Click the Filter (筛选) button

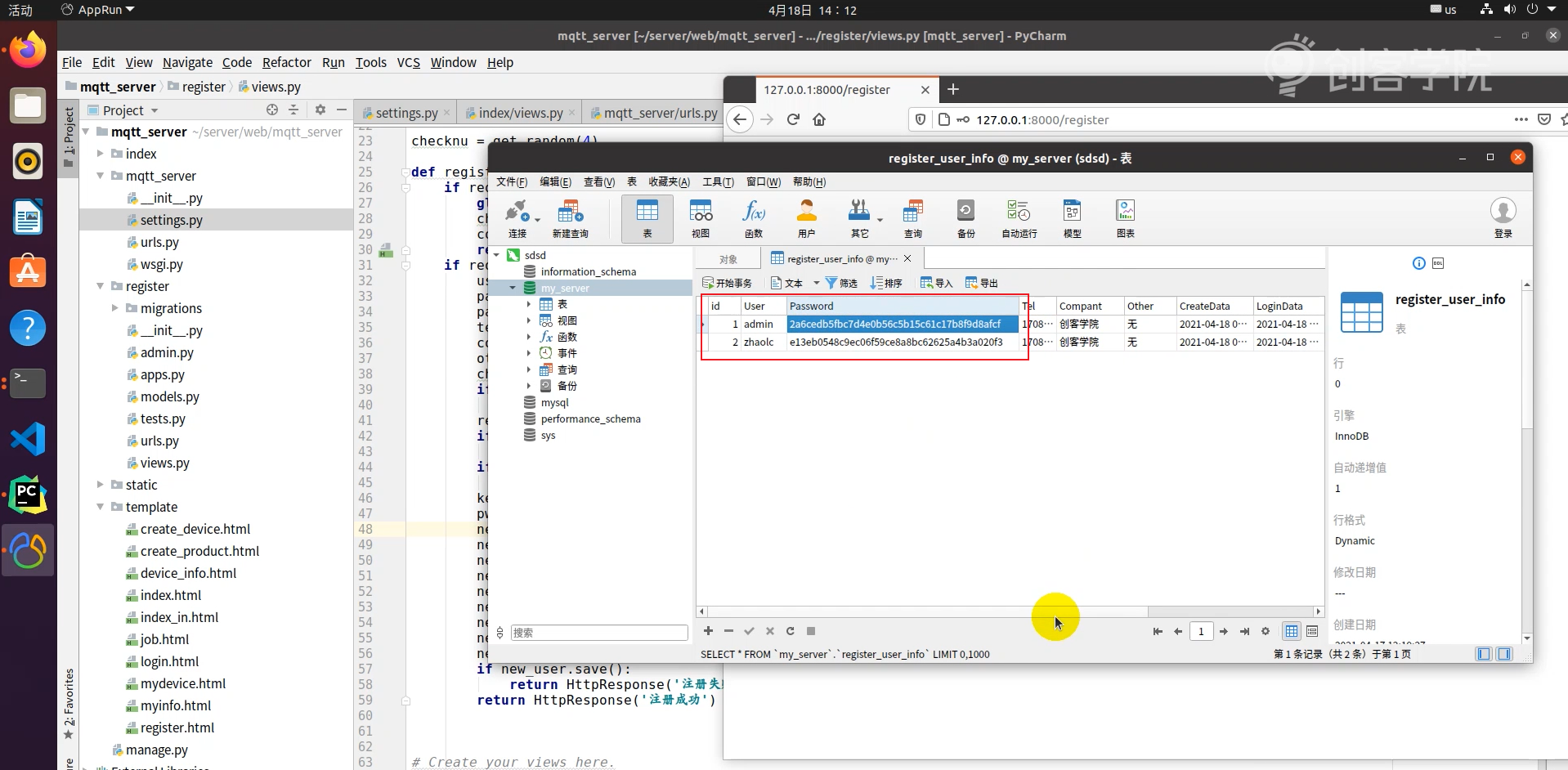tap(841, 283)
